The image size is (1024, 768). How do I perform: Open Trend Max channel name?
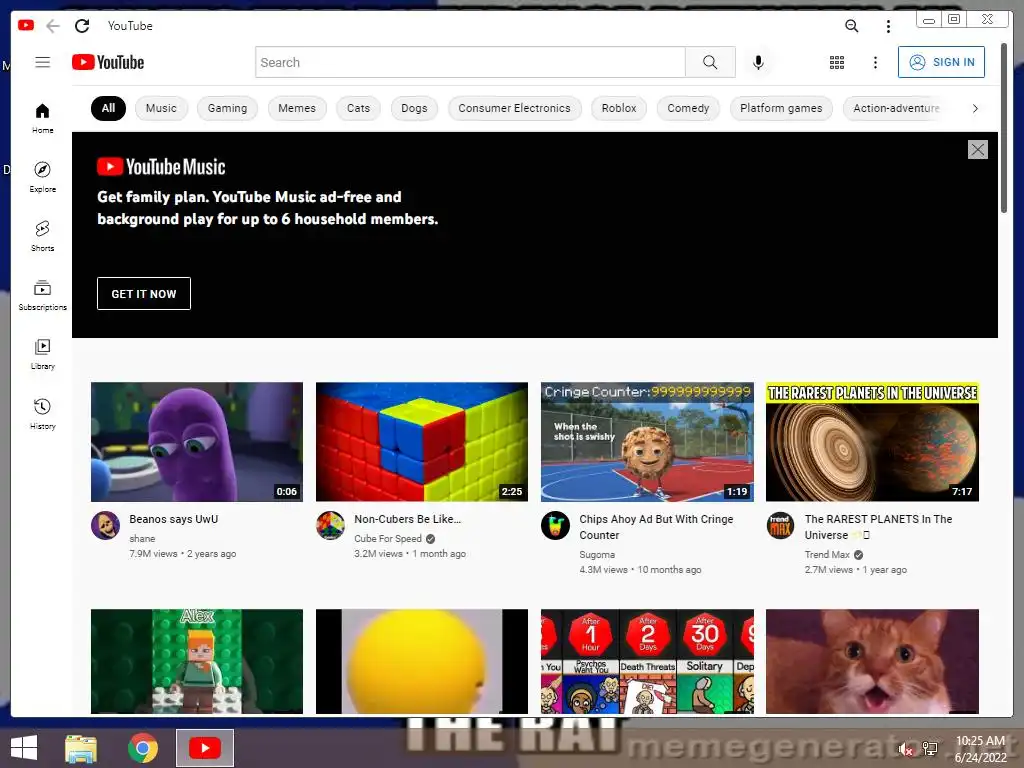coord(827,554)
